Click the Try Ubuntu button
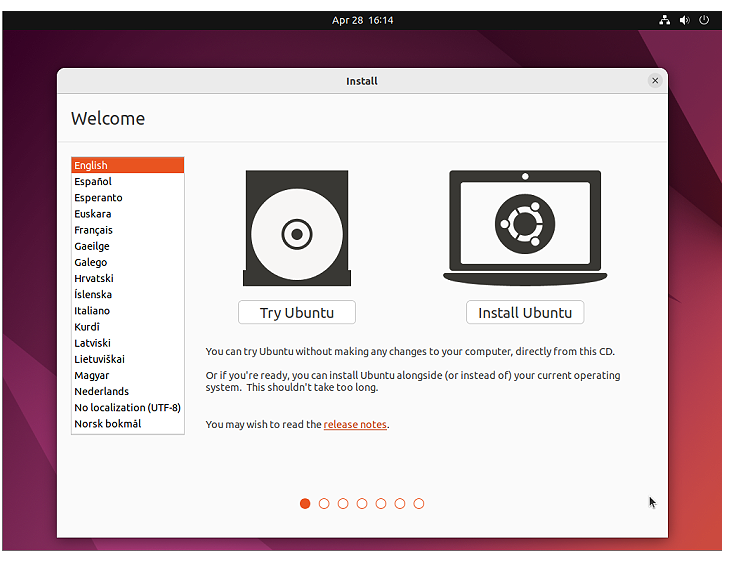Screen dimensions: 737x562 (297, 312)
